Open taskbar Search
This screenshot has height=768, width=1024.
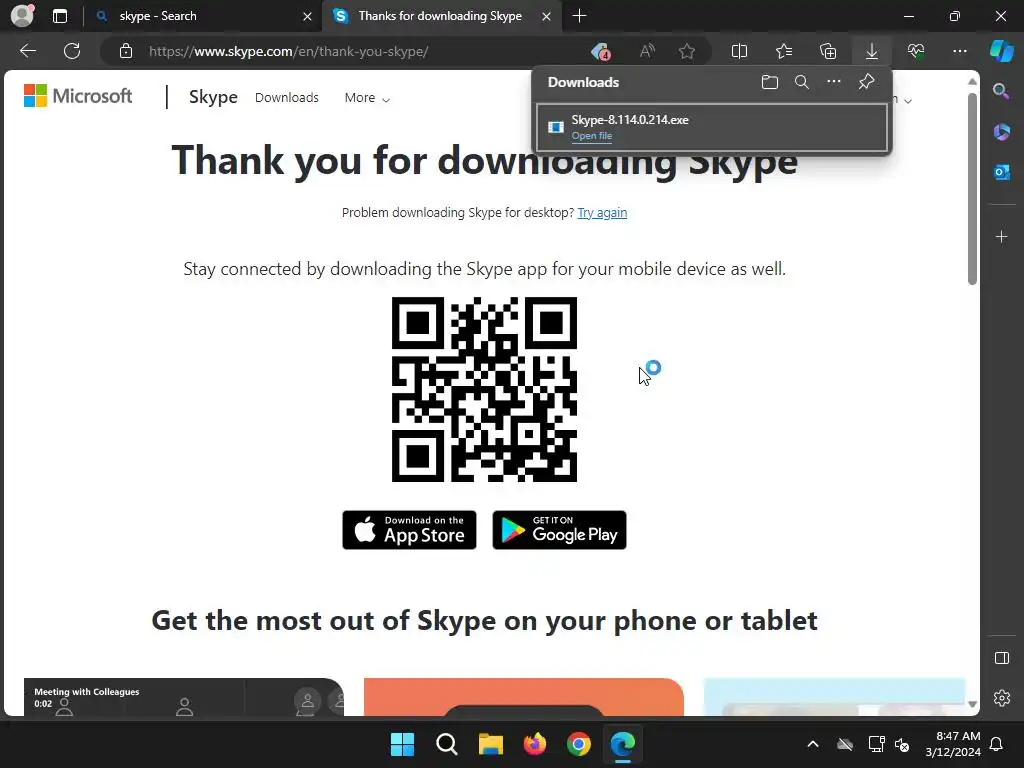pos(447,744)
